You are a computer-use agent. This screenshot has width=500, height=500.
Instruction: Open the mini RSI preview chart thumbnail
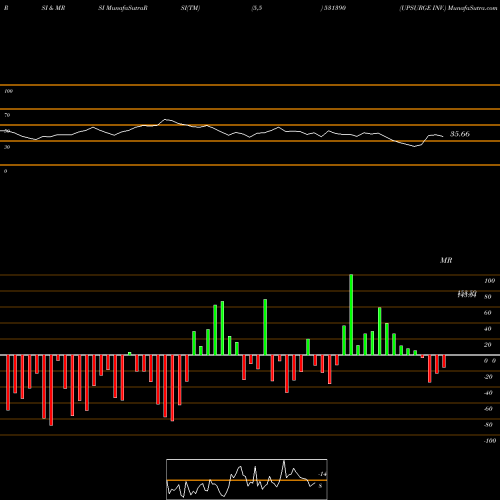click(247, 479)
